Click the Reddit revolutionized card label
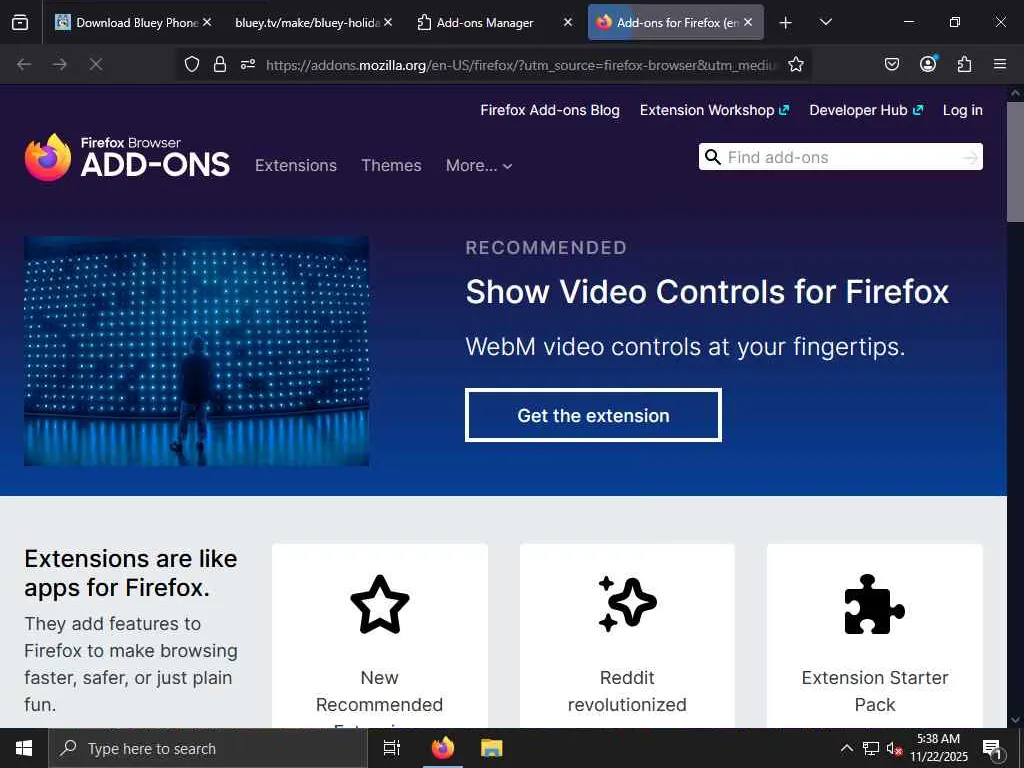Viewport: 1024px width, 768px height. point(627,691)
